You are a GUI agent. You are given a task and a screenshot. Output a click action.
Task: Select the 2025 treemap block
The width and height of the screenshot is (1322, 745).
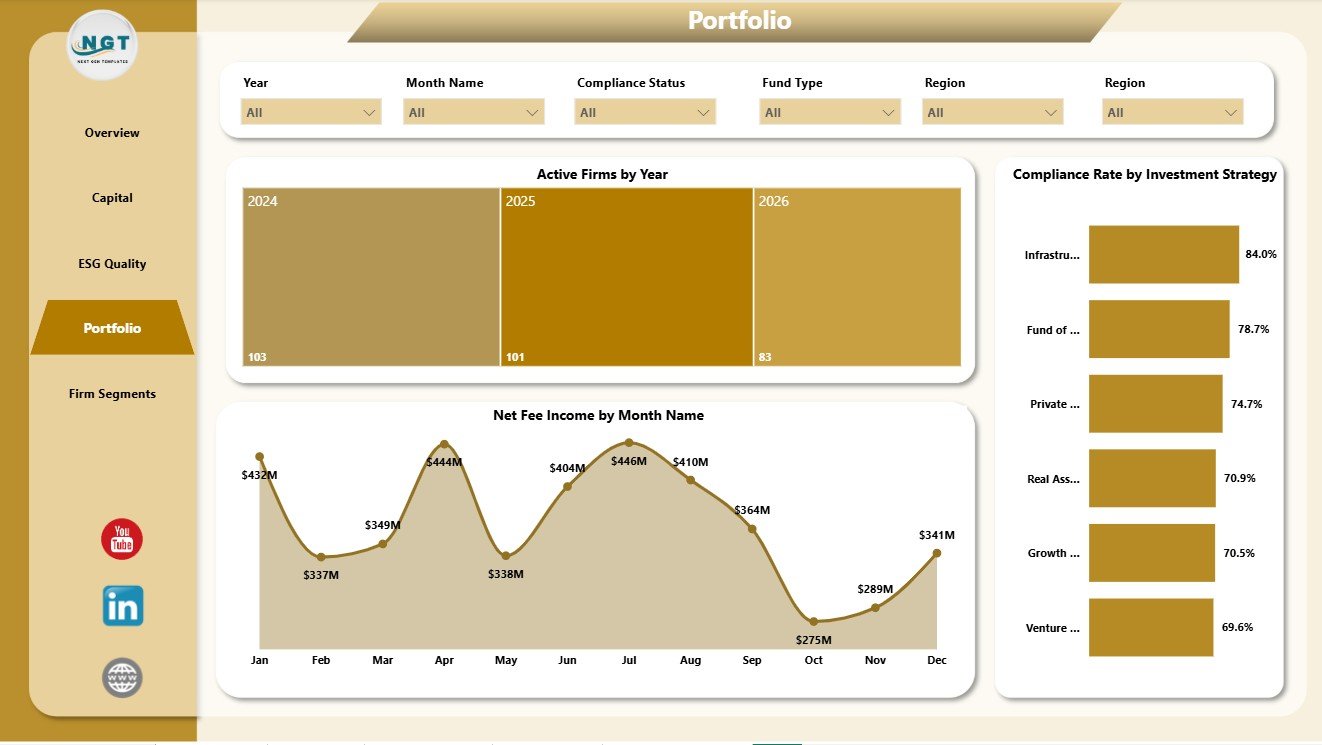tap(627, 277)
